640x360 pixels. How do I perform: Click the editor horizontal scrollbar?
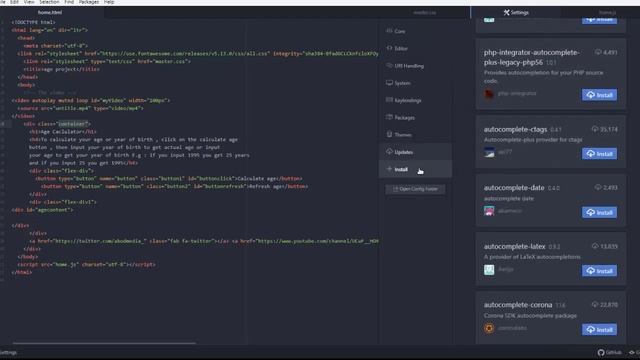104,343
